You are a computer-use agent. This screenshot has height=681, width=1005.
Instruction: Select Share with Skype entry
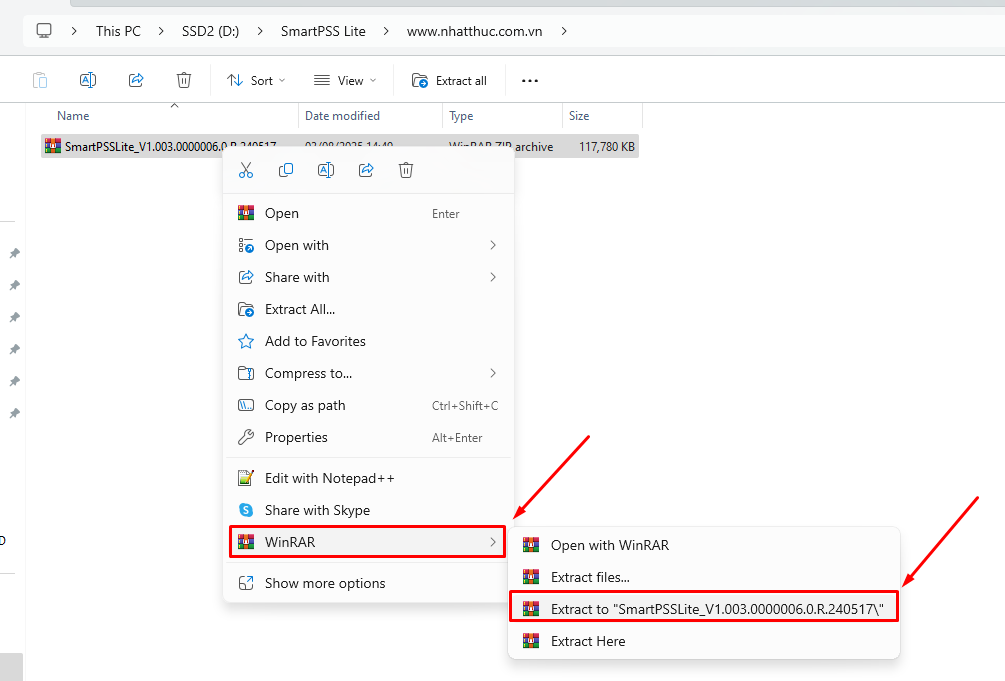(367, 510)
